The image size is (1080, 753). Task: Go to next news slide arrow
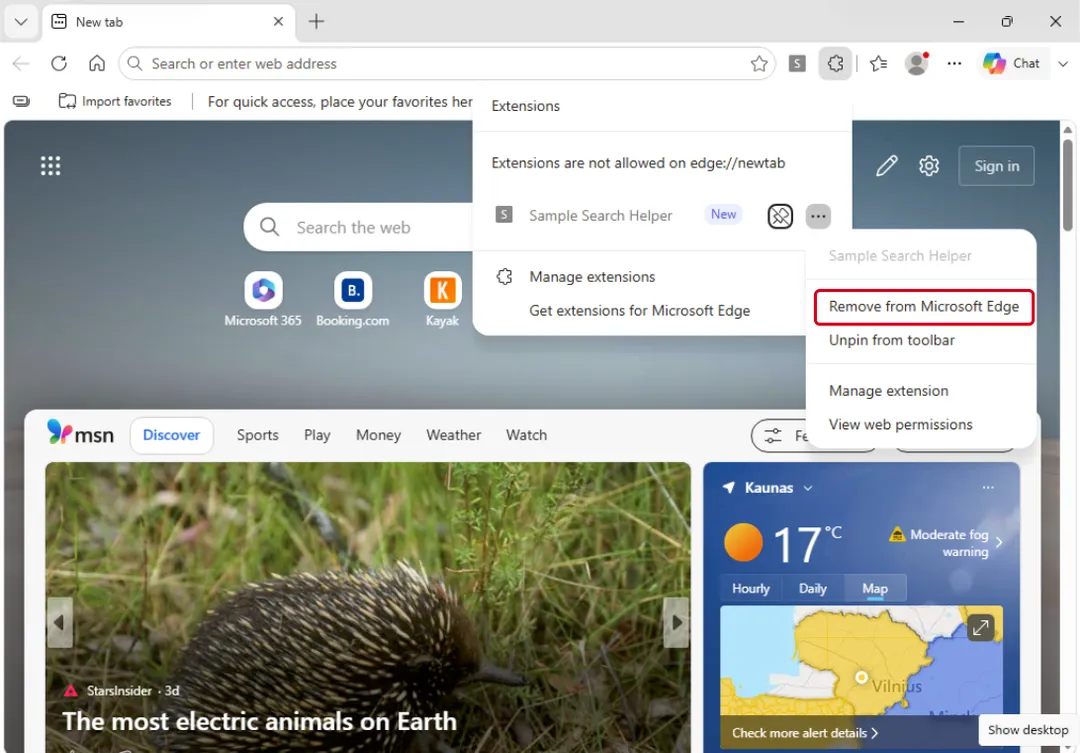676,623
